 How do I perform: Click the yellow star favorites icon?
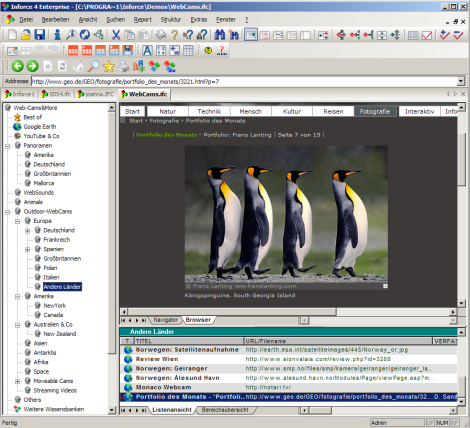109,66
